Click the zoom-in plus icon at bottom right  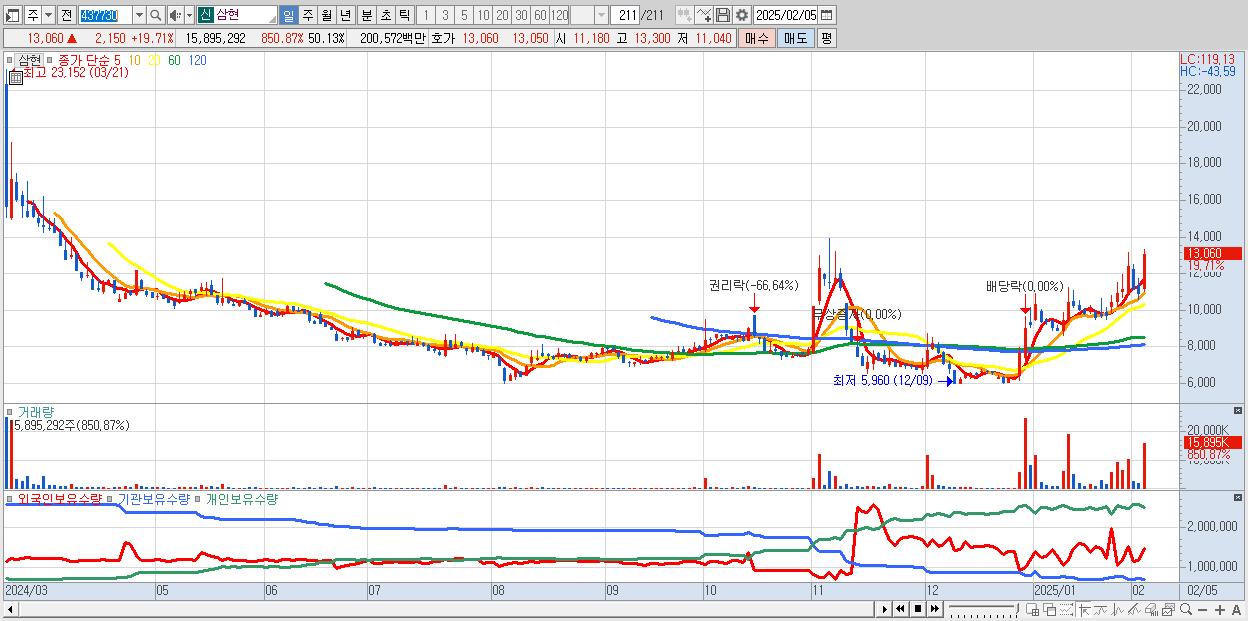(1220, 609)
